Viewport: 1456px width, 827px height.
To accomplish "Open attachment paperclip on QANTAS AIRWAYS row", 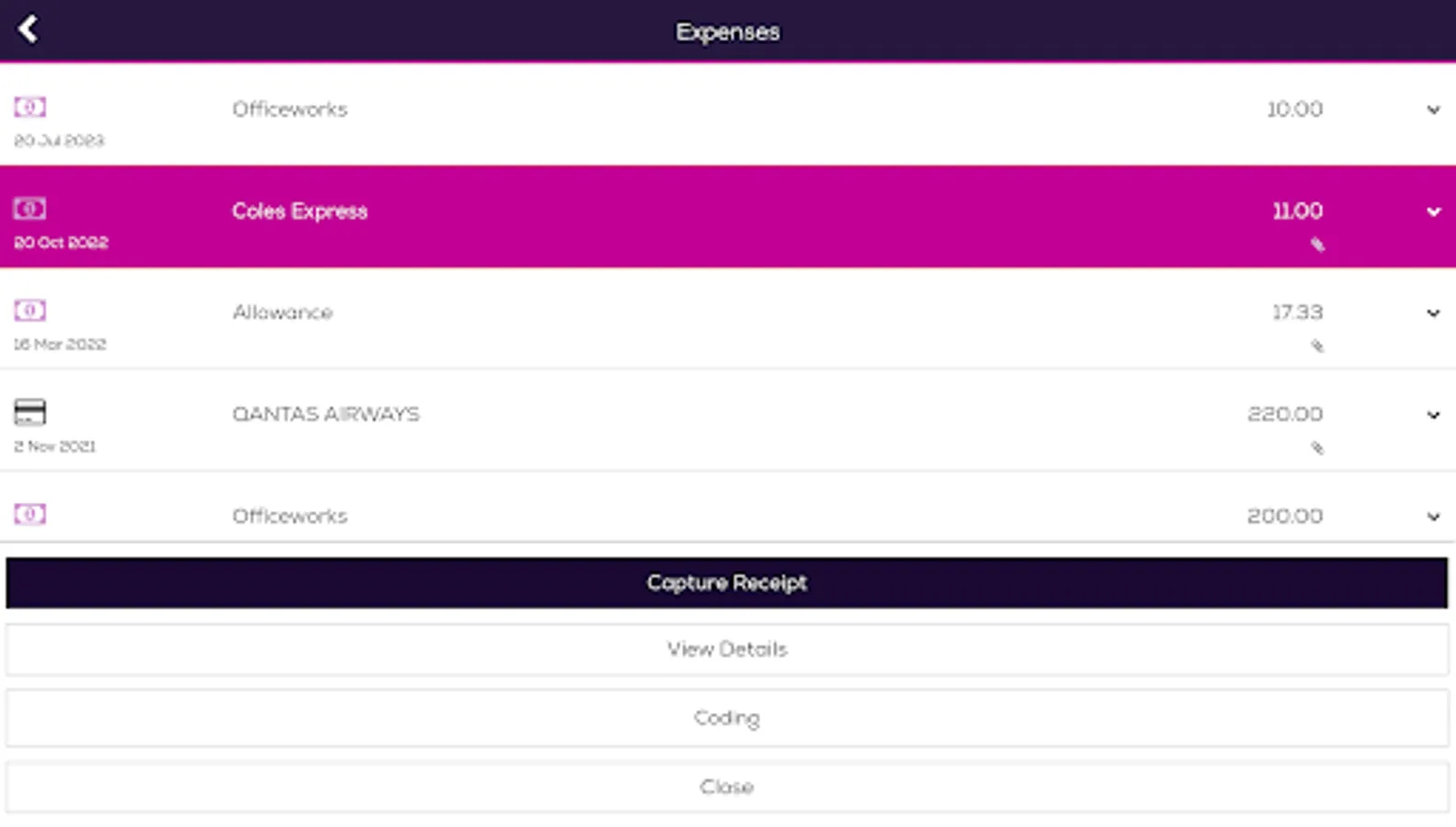I will [x=1317, y=448].
